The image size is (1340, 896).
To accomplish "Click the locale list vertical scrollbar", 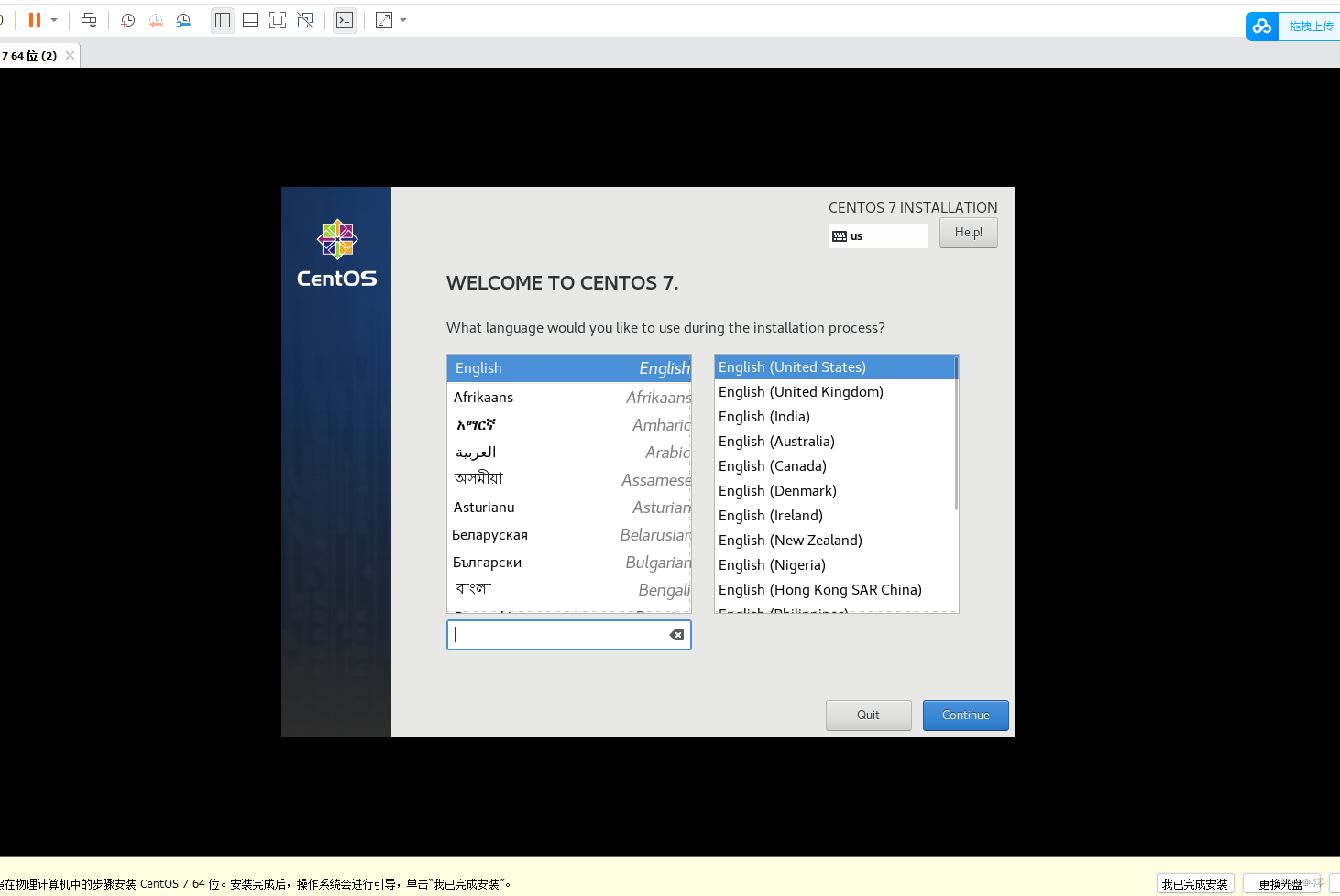I will coord(956,433).
